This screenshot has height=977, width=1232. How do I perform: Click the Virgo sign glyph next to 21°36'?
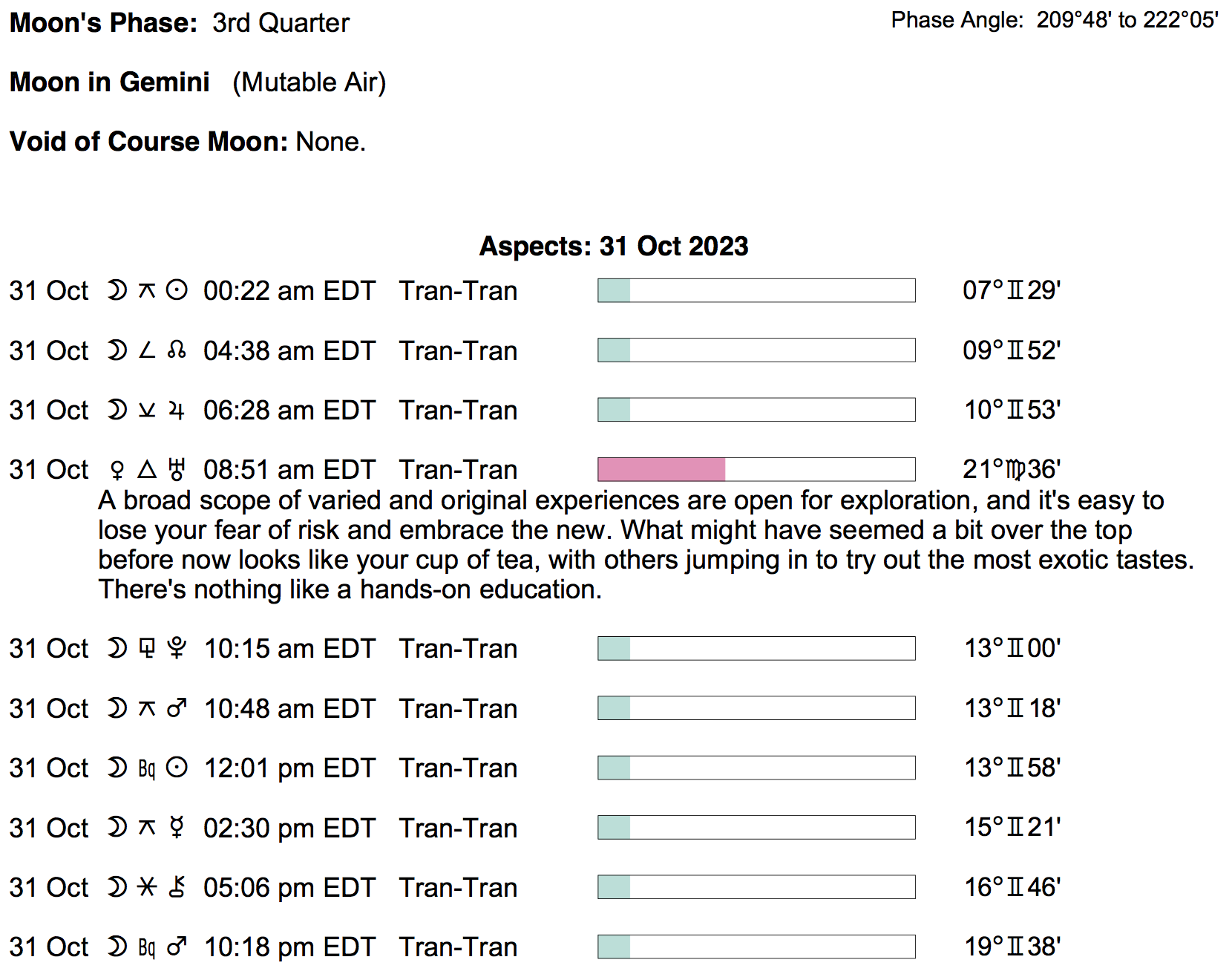pyautogui.click(x=1016, y=470)
